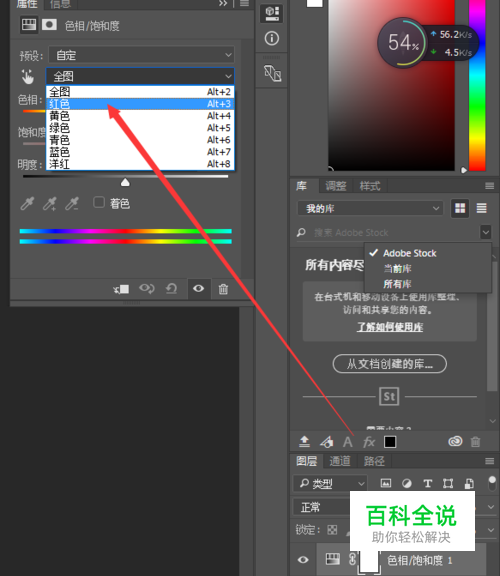This screenshot has width=500, height=576.
Task: Switch library to list view
Action: pyautogui.click(x=482, y=208)
